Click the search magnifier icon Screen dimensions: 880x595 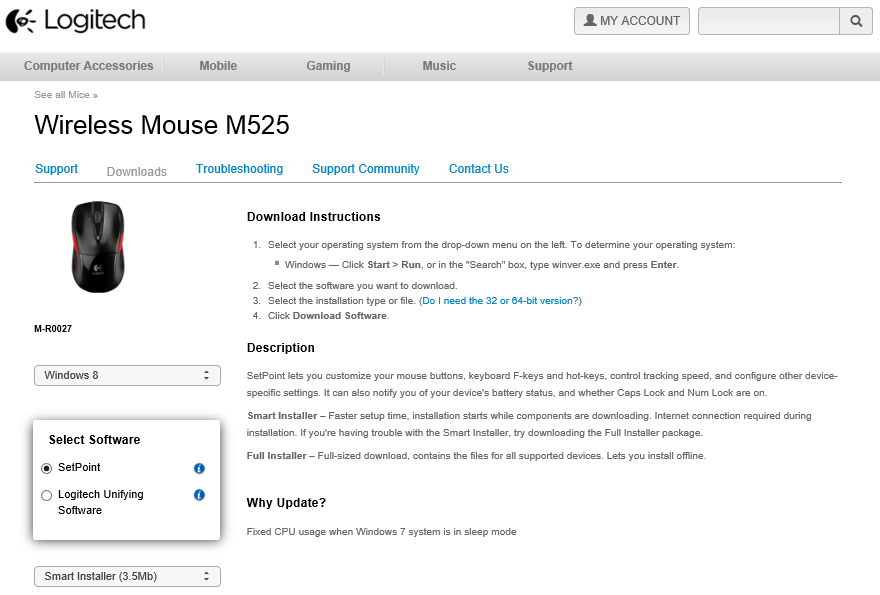click(x=856, y=20)
